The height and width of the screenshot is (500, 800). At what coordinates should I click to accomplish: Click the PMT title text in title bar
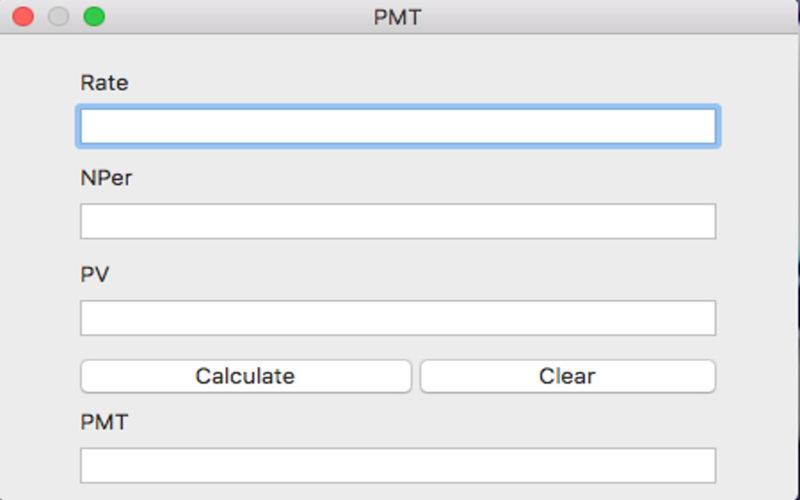(397, 17)
